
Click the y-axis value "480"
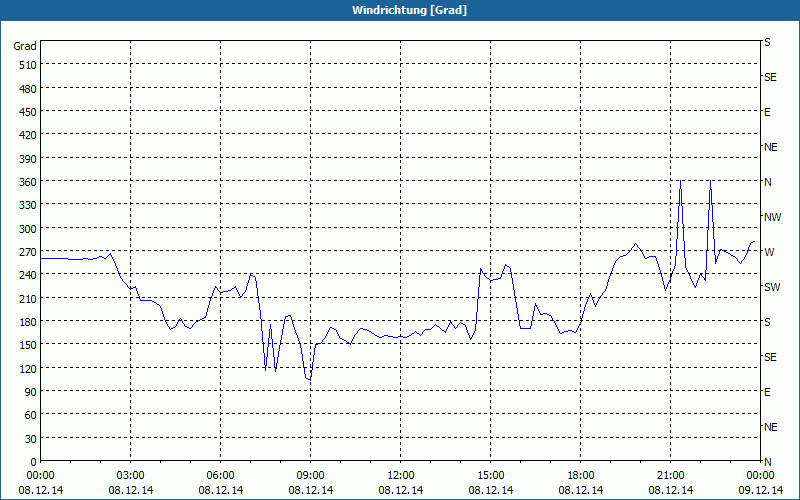coord(28,89)
